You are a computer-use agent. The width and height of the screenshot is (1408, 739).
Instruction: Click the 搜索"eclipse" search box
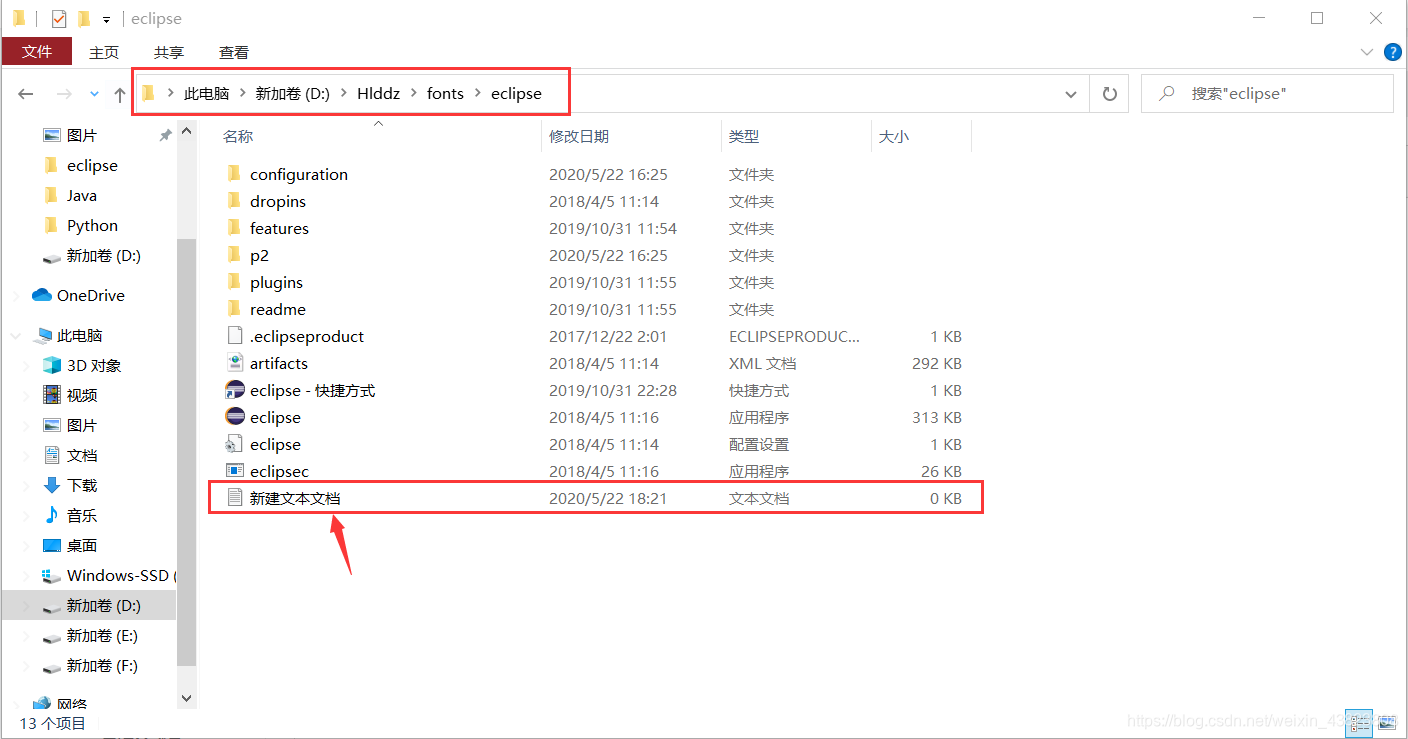(1267, 94)
